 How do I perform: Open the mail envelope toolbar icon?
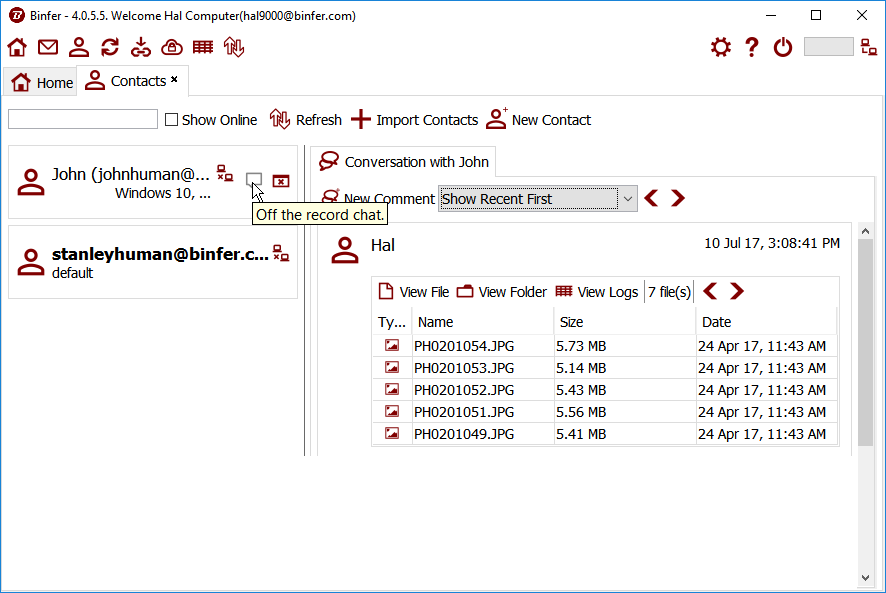[x=48, y=47]
